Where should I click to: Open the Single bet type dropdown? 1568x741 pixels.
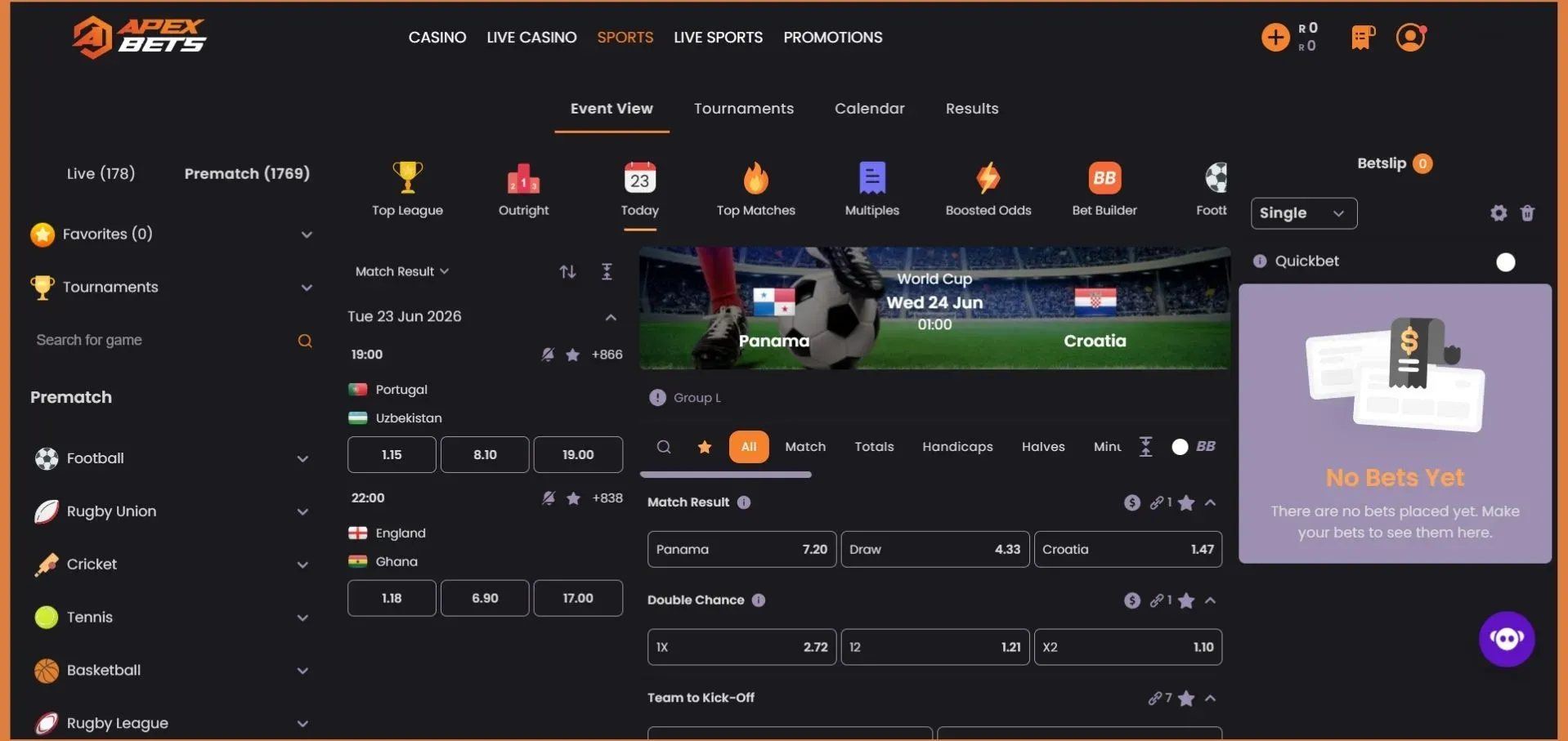(x=1303, y=213)
